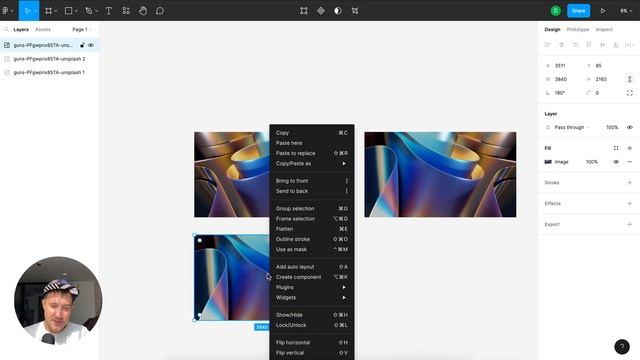
Task: Select the Move tool
Action: pyautogui.click(x=27, y=11)
